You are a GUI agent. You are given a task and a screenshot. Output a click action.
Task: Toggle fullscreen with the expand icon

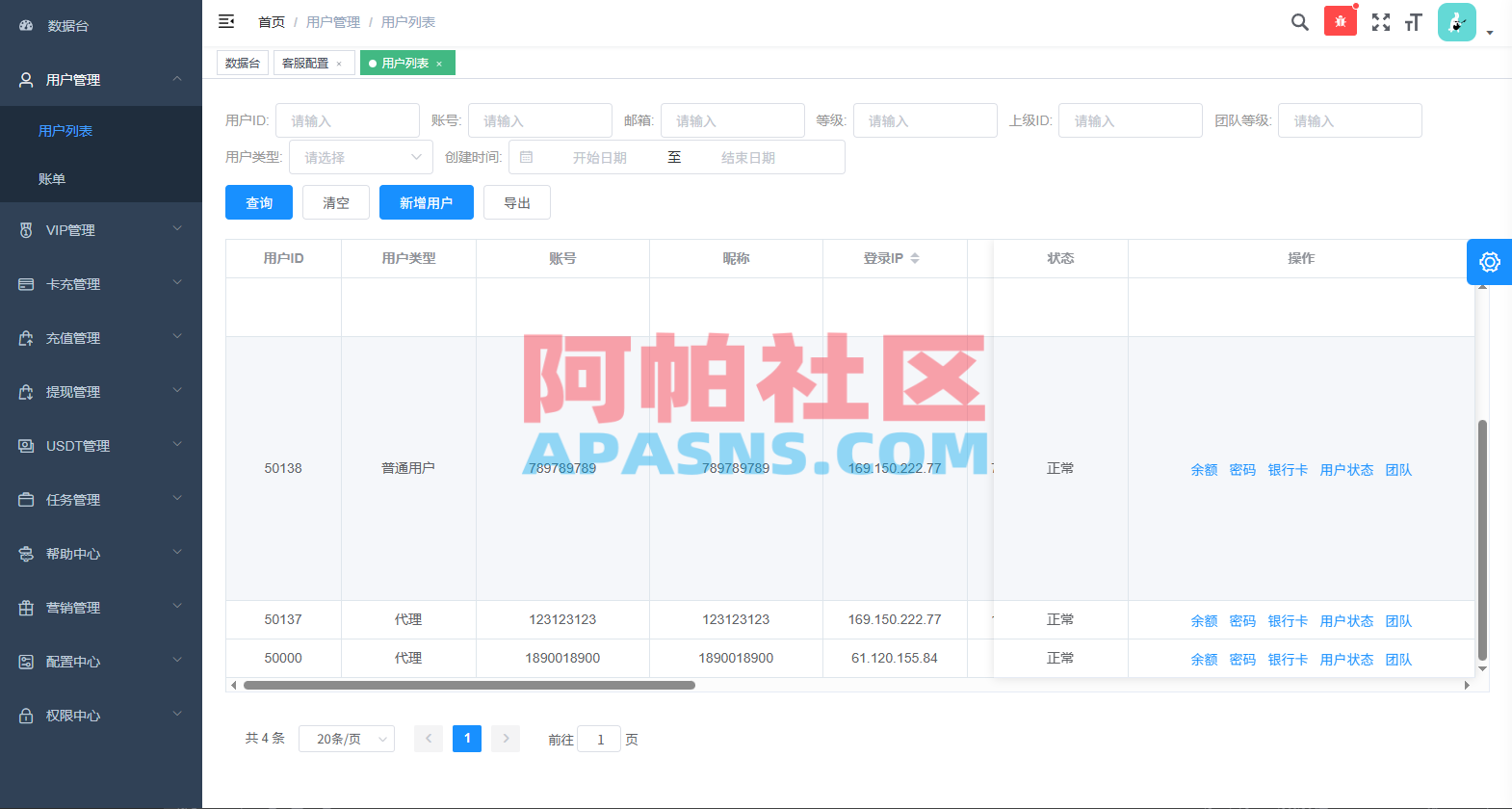point(1380,22)
